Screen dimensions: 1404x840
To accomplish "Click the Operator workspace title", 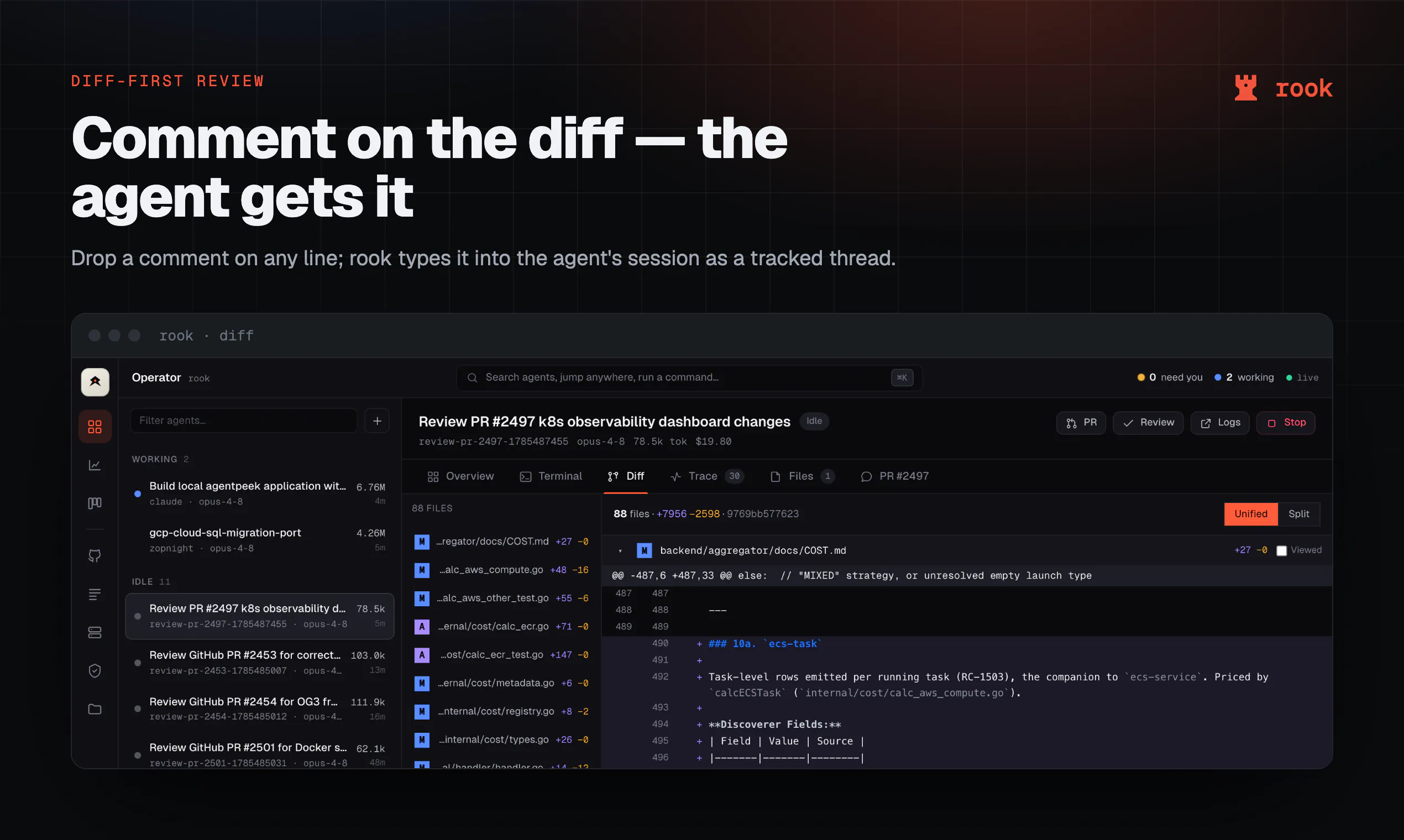I will tap(156, 377).
